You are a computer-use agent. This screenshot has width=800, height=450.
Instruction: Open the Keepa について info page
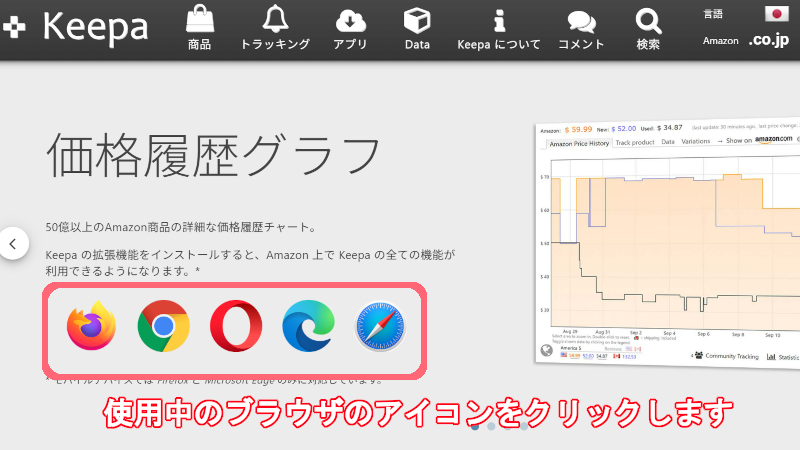pyautogui.click(x=498, y=29)
